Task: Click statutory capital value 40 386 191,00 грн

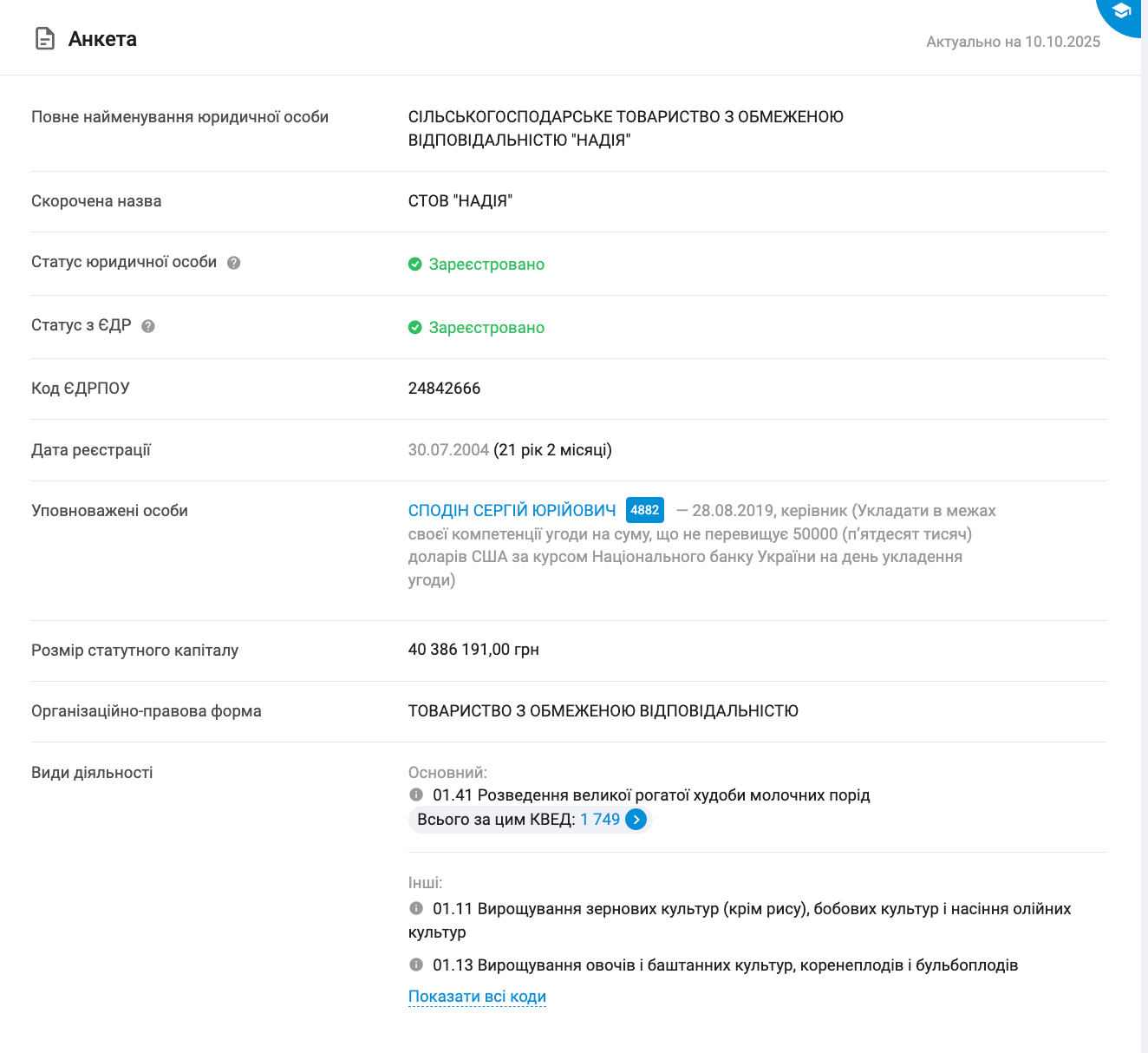Action: coord(473,650)
